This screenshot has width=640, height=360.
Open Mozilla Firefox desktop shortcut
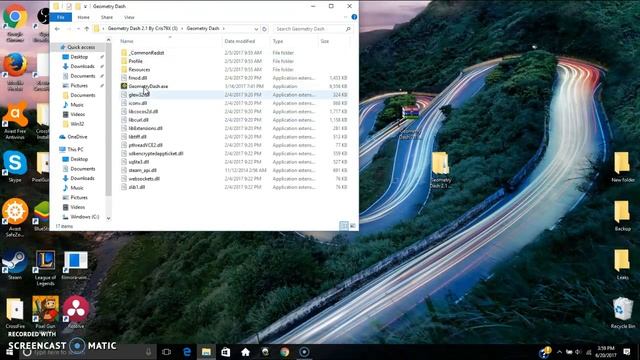coord(15,71)
